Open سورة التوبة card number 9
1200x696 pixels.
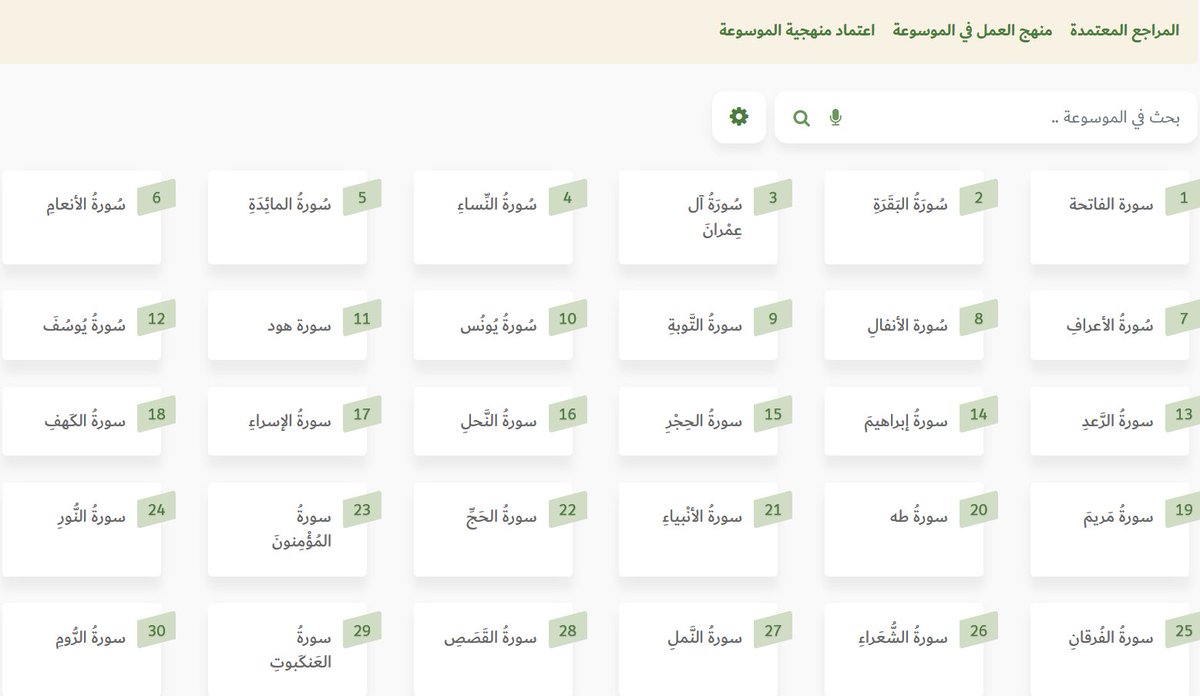[697, 325]
